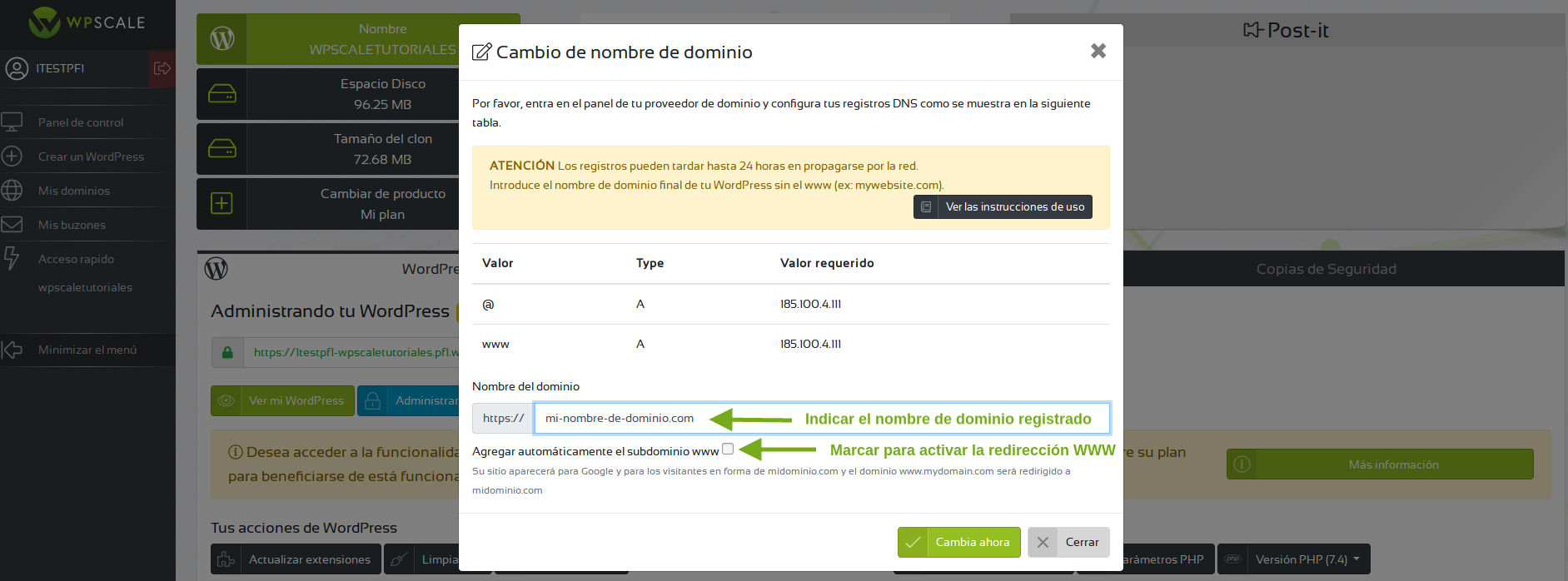Click the www record value cell
The width and height of the screenshot is (1568, 581).
(x=495, y=344)
